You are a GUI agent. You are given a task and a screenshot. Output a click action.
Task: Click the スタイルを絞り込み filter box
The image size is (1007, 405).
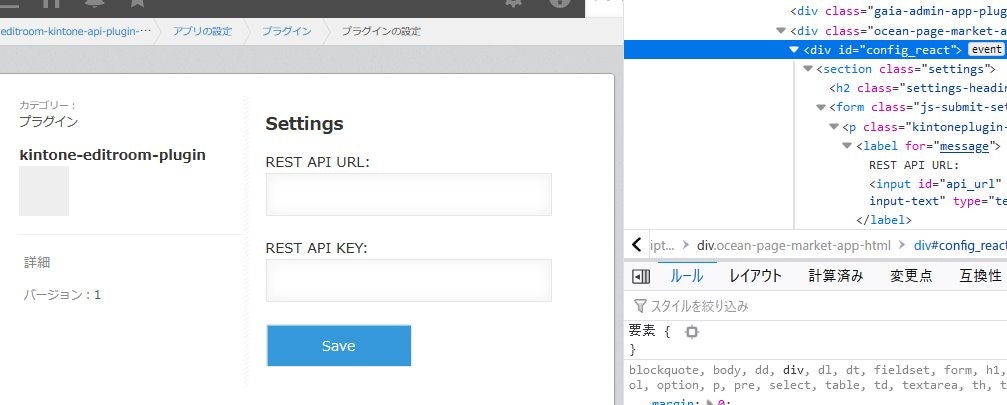click(816, 306)
